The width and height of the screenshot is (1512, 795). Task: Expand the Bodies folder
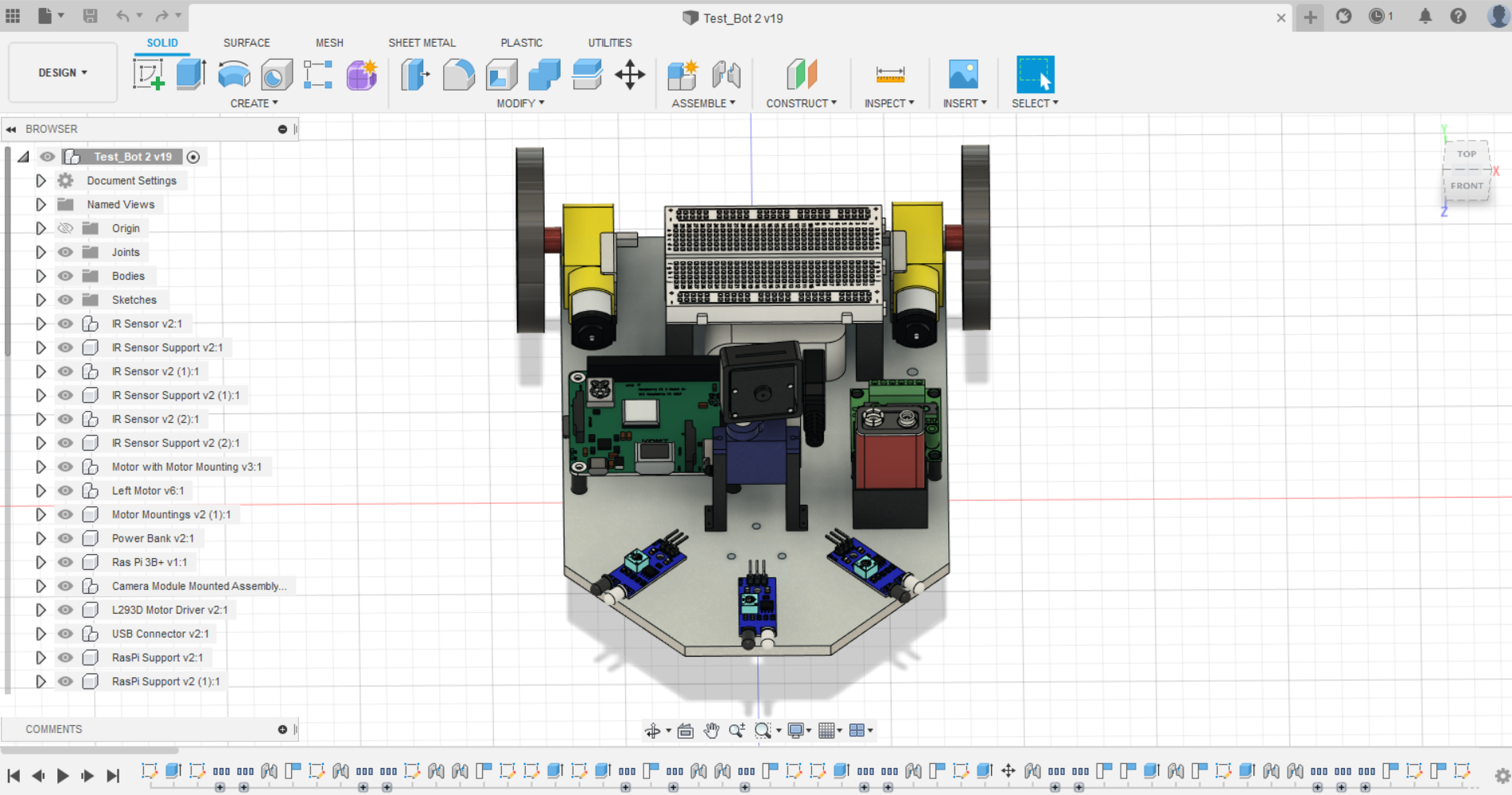click(41, 276)
